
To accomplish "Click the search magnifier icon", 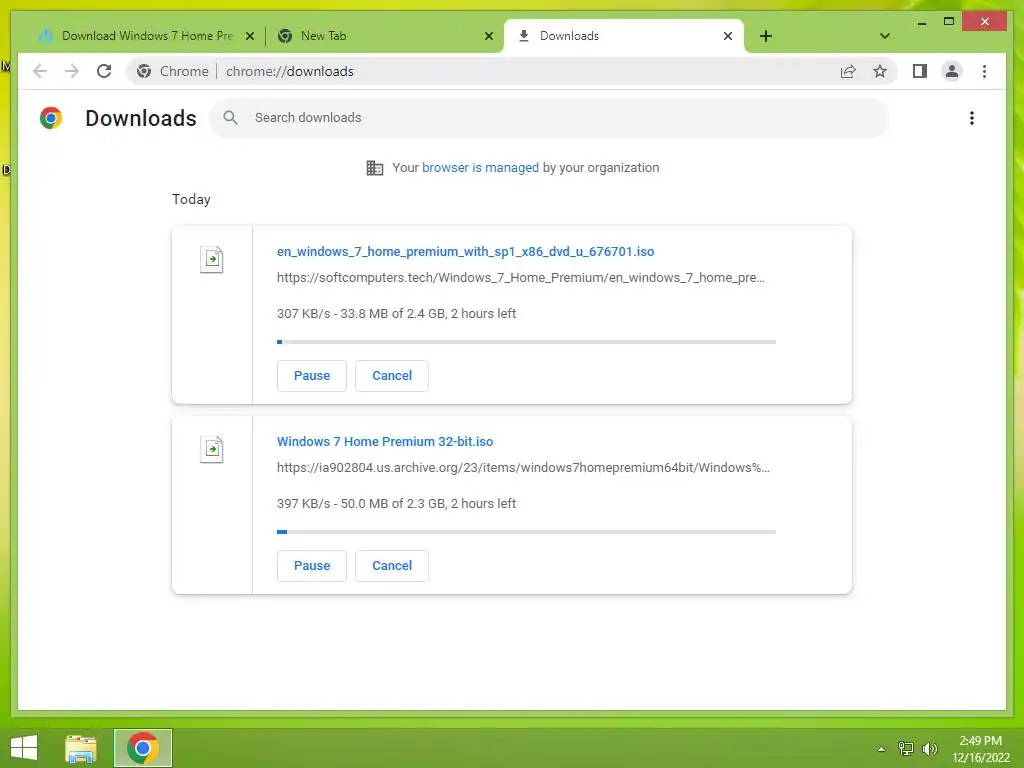I will pyautogui.click(x=230, y=118).
